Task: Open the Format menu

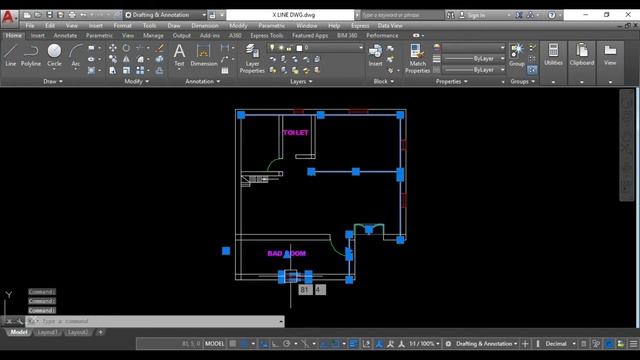Action: pos(122,26)
